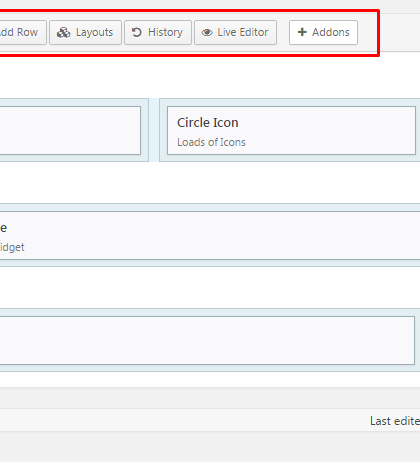Click the widget description ending in 'idget'

tap(12, 247)
